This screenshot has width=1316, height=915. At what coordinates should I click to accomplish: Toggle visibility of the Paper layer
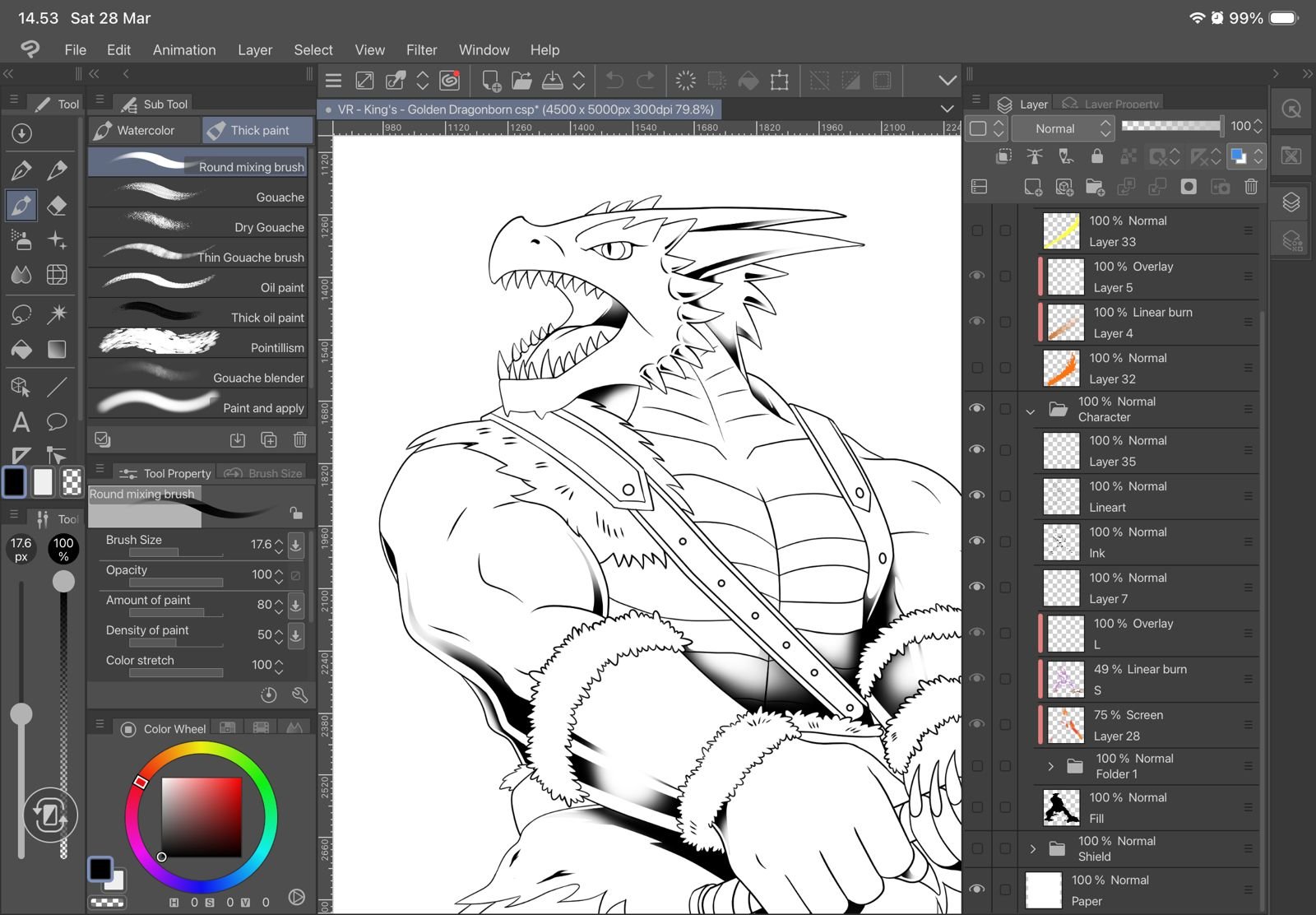pos(977,889)
